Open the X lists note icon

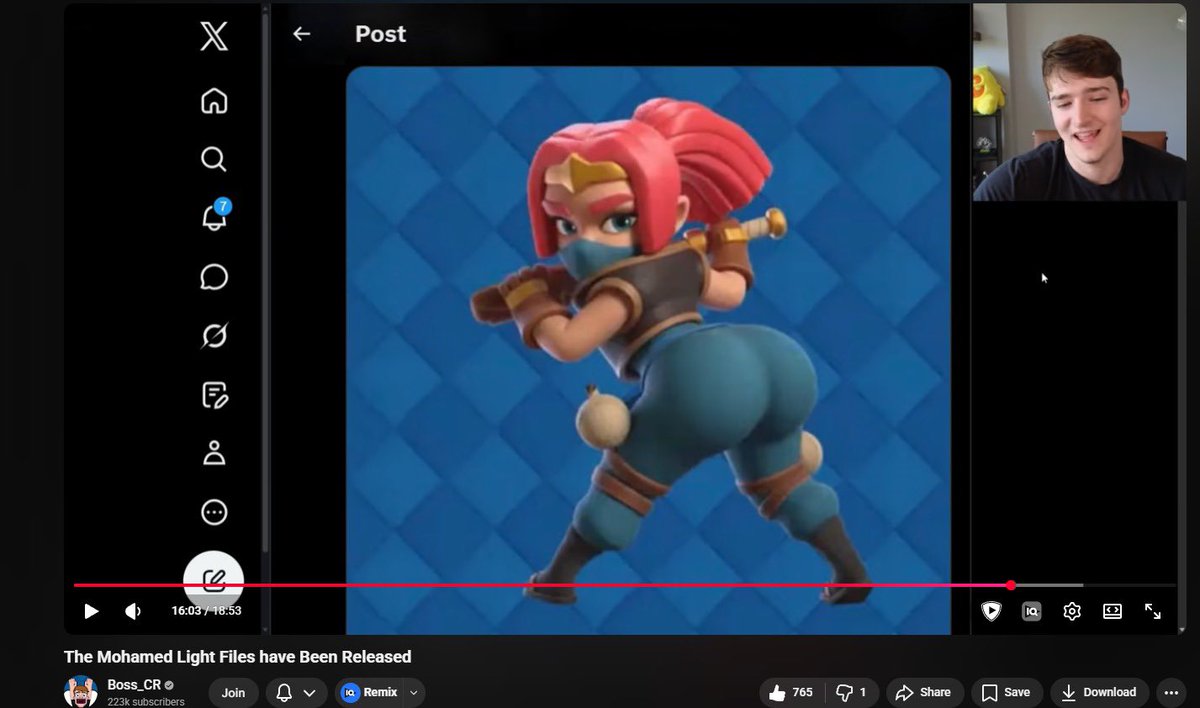(x=214, y=395)
